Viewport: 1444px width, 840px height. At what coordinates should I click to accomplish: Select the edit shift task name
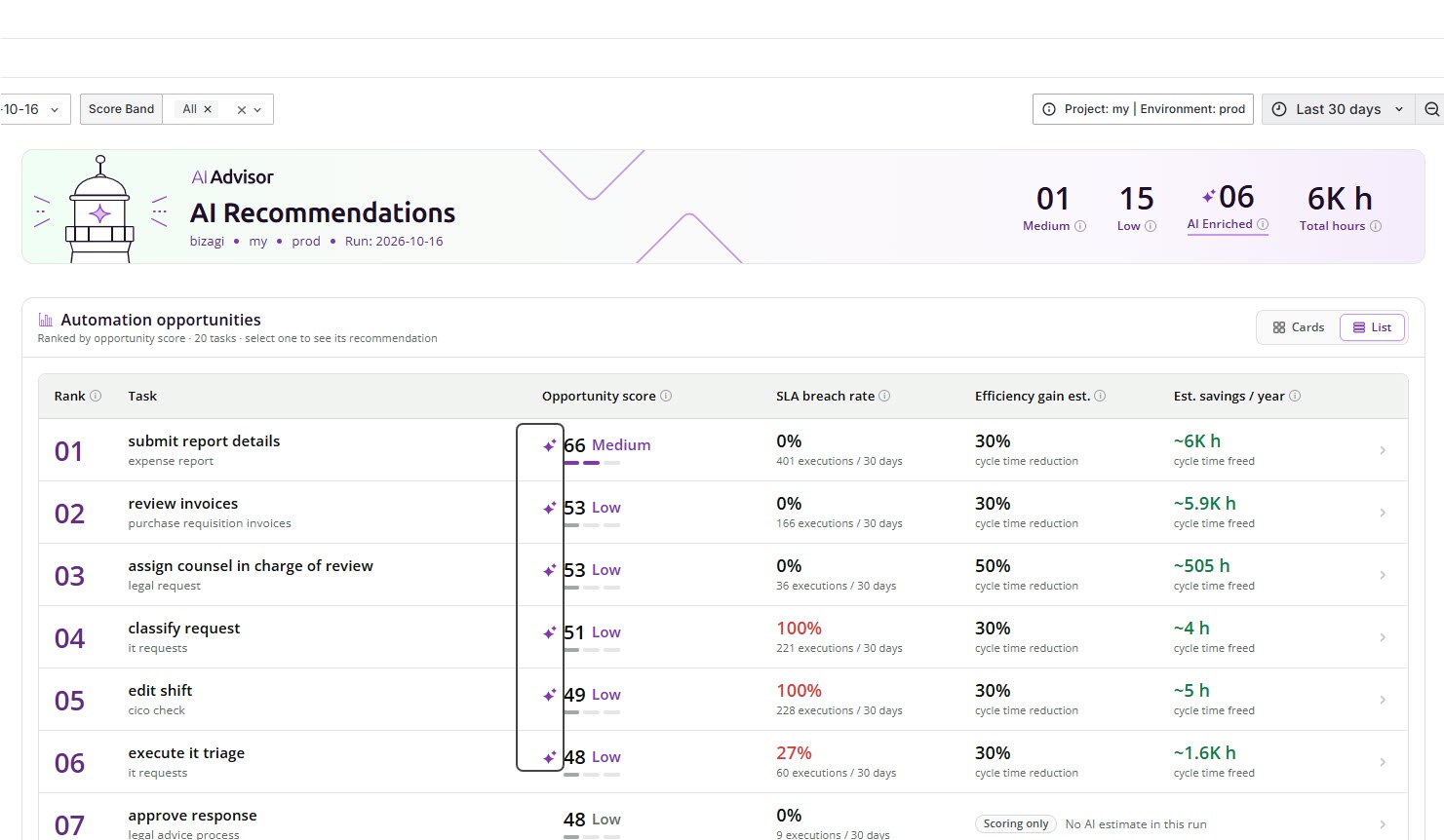[160, 690]
